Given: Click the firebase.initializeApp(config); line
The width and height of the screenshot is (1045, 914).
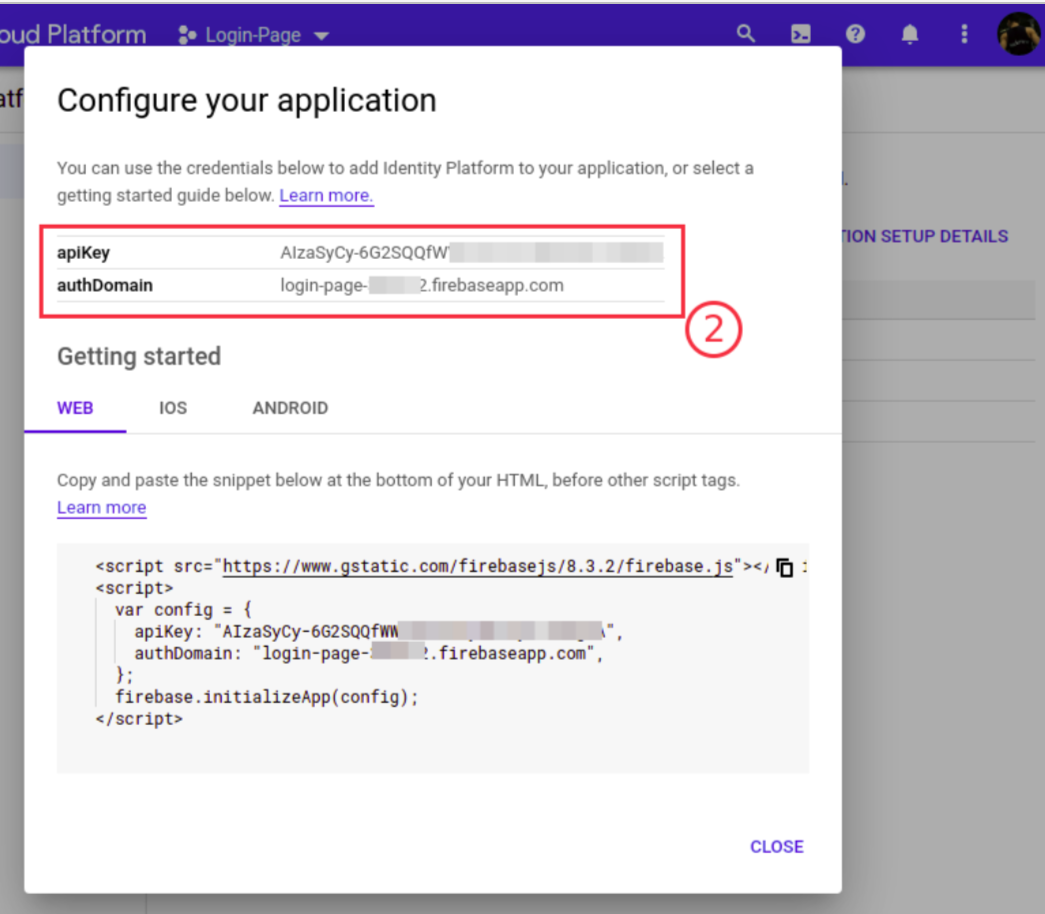Looking at the screenshot, I should click(x=267, y=697).
